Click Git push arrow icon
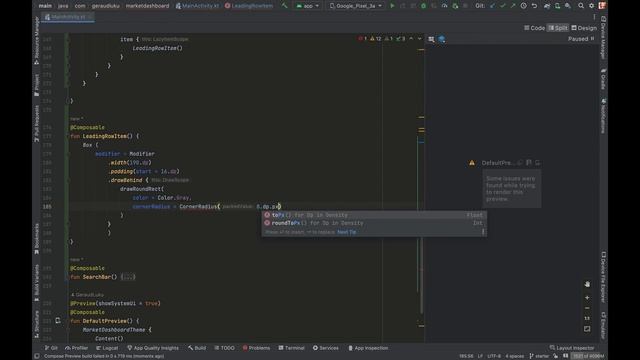 (x=513, y=6)
